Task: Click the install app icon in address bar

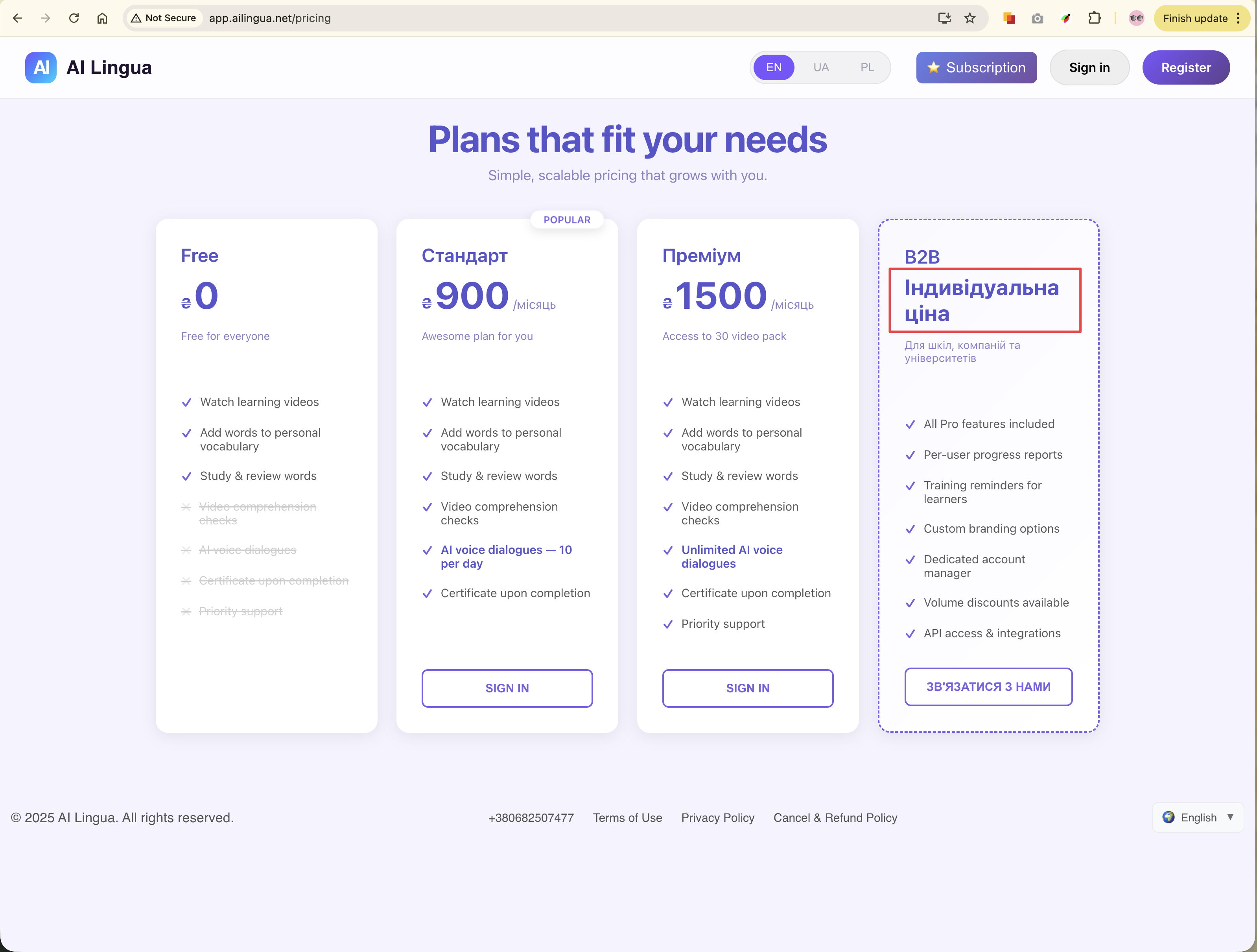Action: click(944, 18)
